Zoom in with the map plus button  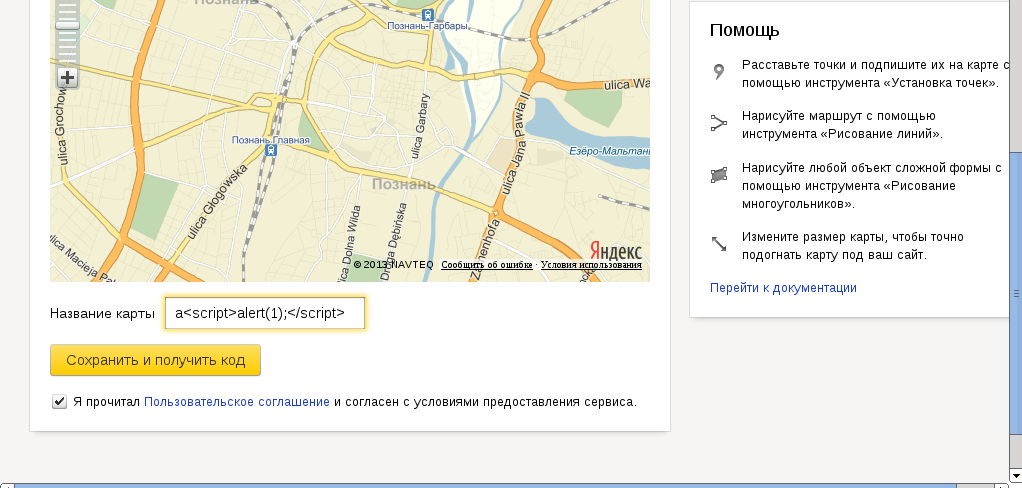(x=67, y=78)
